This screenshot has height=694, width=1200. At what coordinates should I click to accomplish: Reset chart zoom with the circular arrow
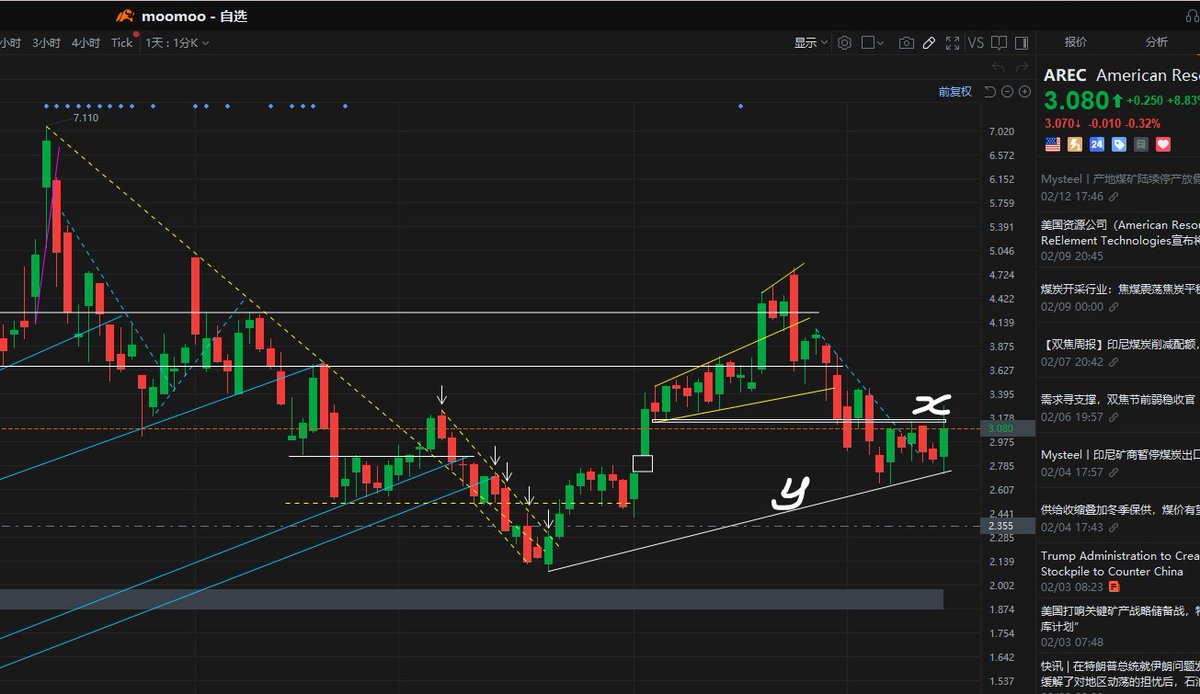tap(990, 91)
